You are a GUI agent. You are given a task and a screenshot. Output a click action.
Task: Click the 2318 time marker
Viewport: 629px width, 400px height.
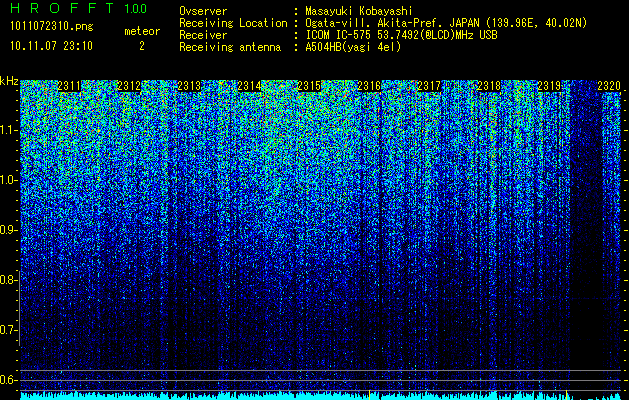coord(489,86)
